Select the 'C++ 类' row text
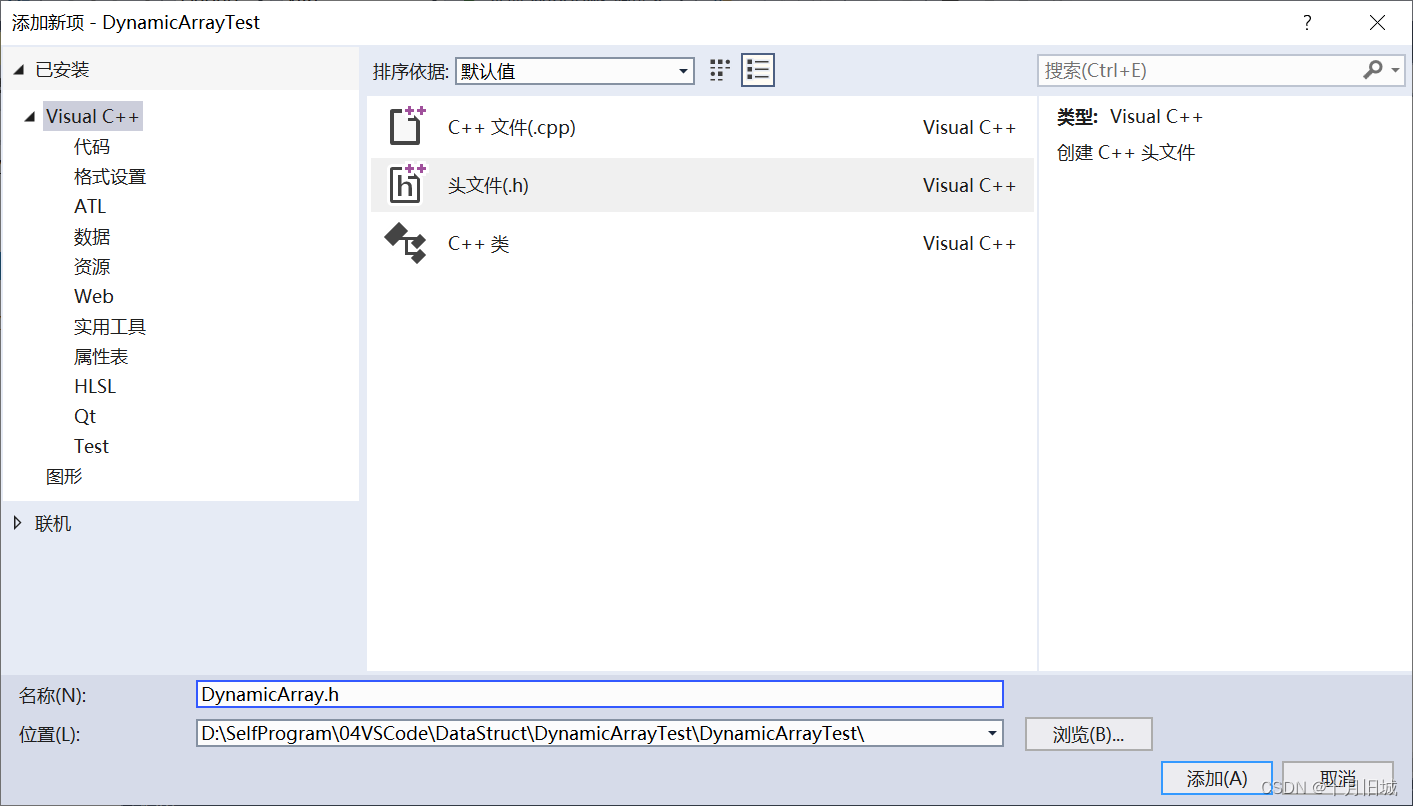The image size is (1413, 806). pos(479,243)
